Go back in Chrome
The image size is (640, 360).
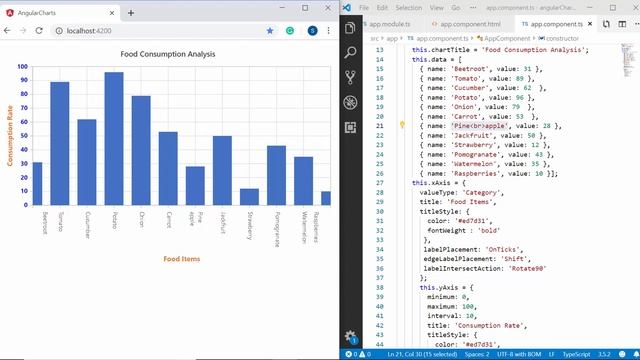[7, 31]
